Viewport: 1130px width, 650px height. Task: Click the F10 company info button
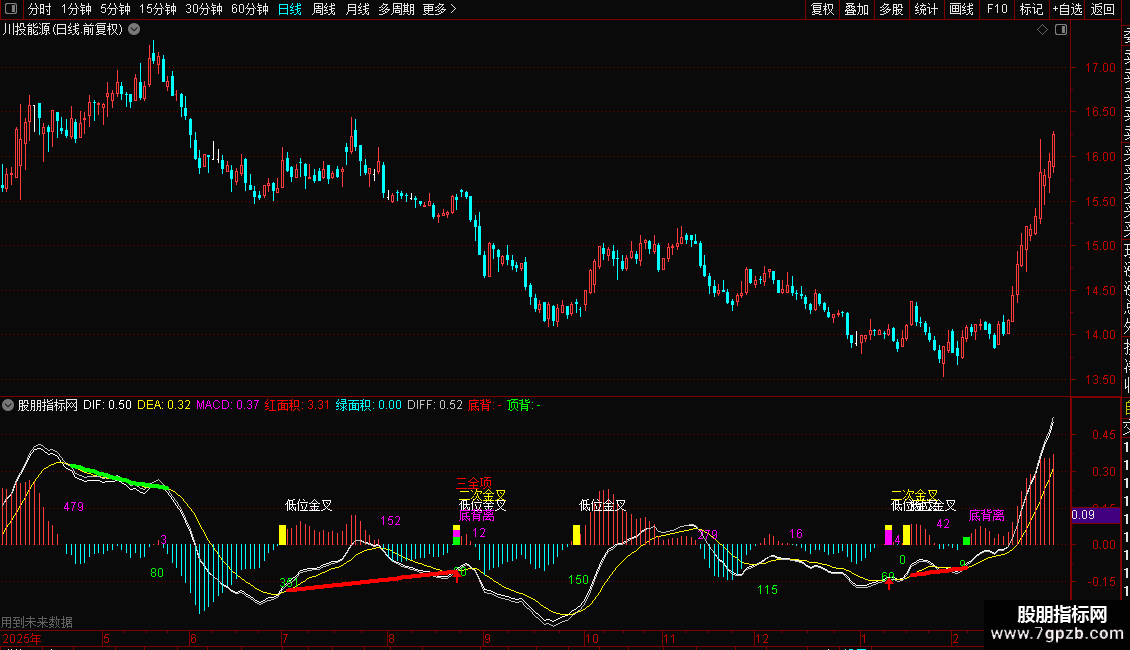pyautogui.click(x=997, y=9)
